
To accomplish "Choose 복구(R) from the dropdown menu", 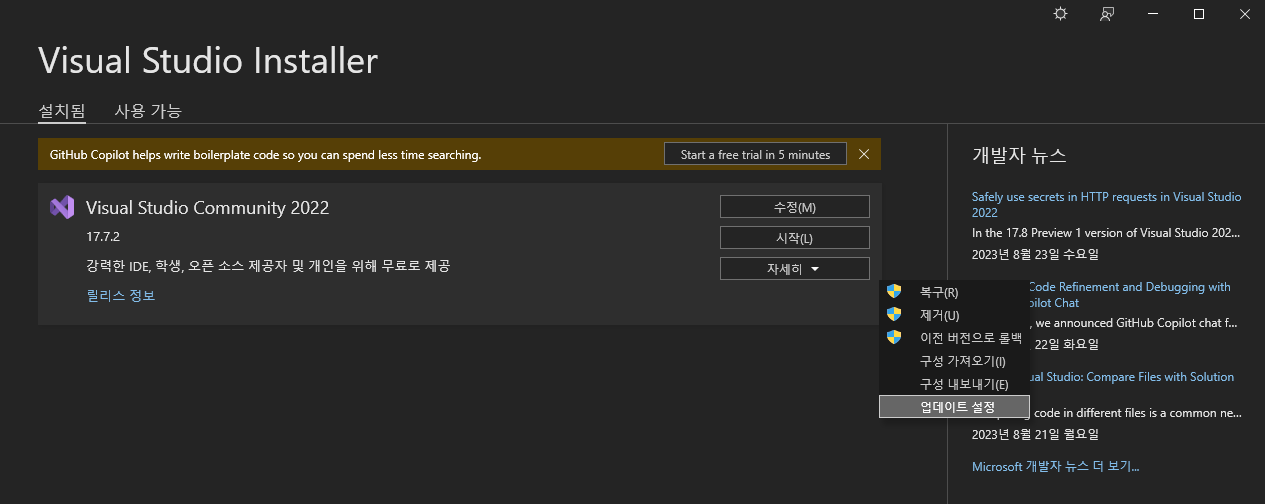I will tap(954, 292).
